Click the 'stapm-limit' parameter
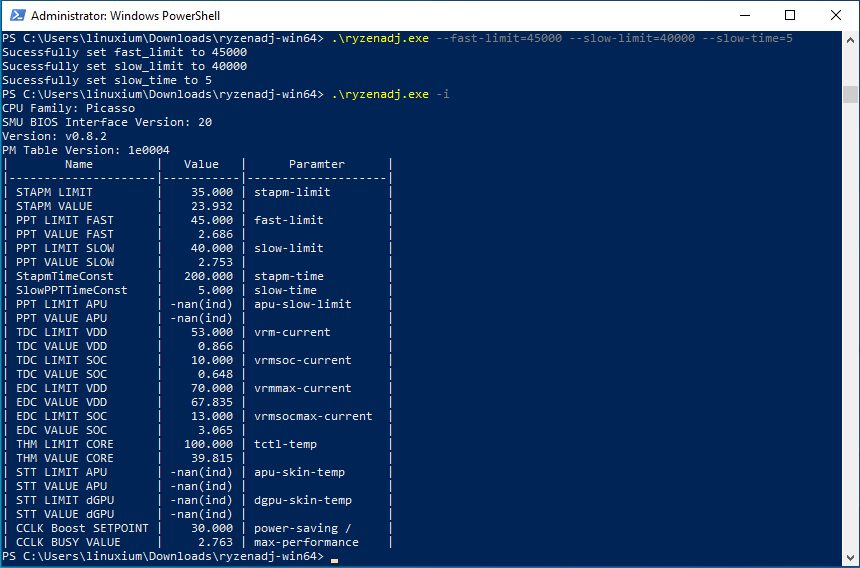 292,192
